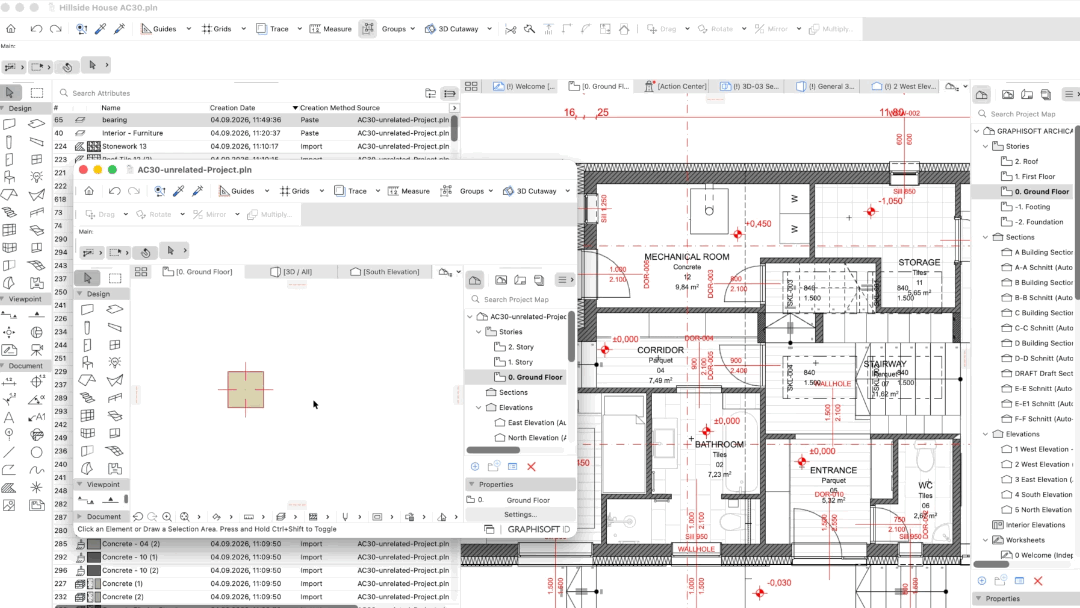Select Arrow tool in Hillside House toolbox
Image resolution: width=1080 pixels, height=608 pixels.
[x=10, y=92]
